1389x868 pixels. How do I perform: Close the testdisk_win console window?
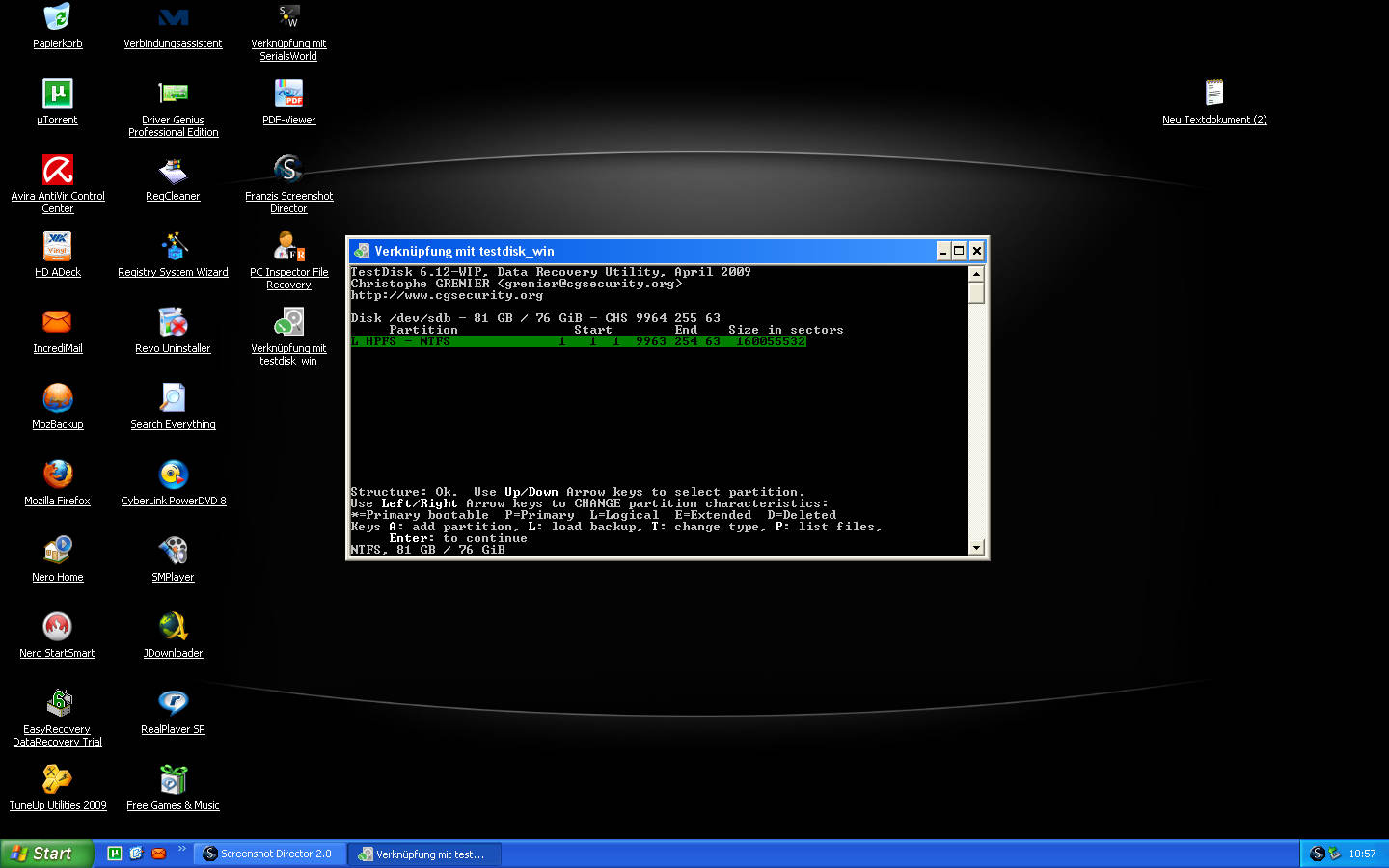976,251
